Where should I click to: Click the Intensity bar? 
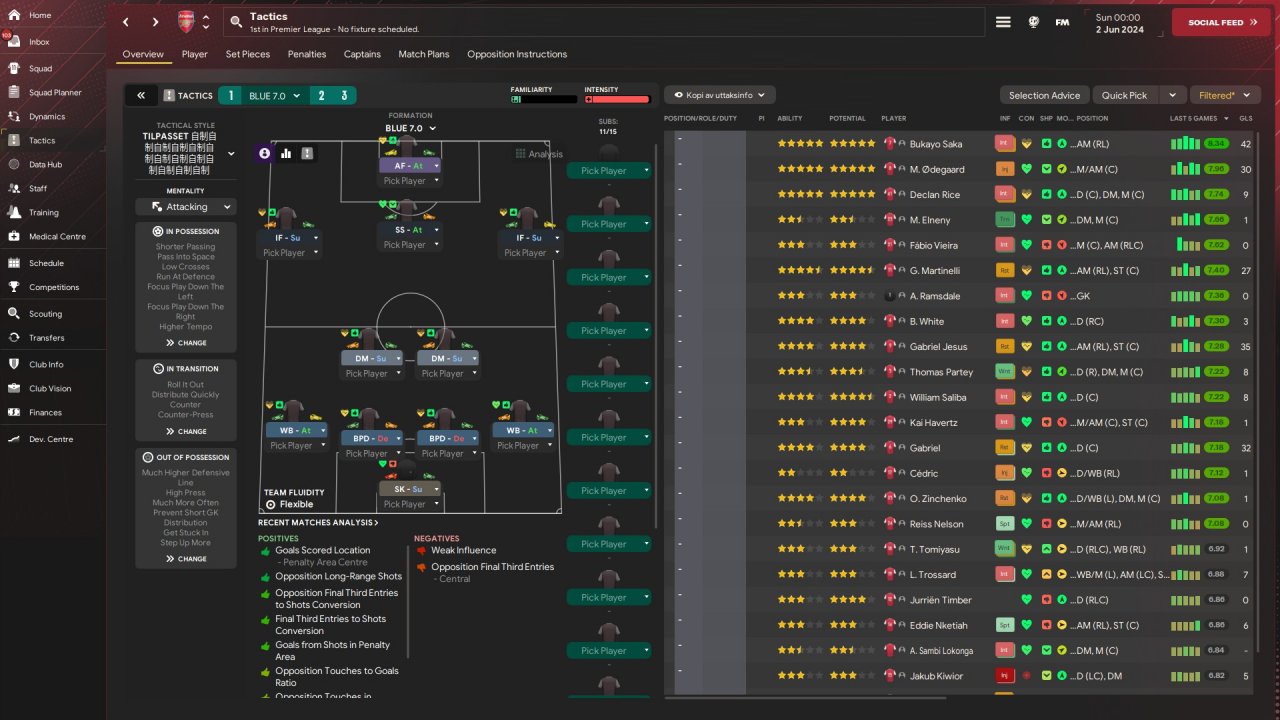(x=617, y=99)
